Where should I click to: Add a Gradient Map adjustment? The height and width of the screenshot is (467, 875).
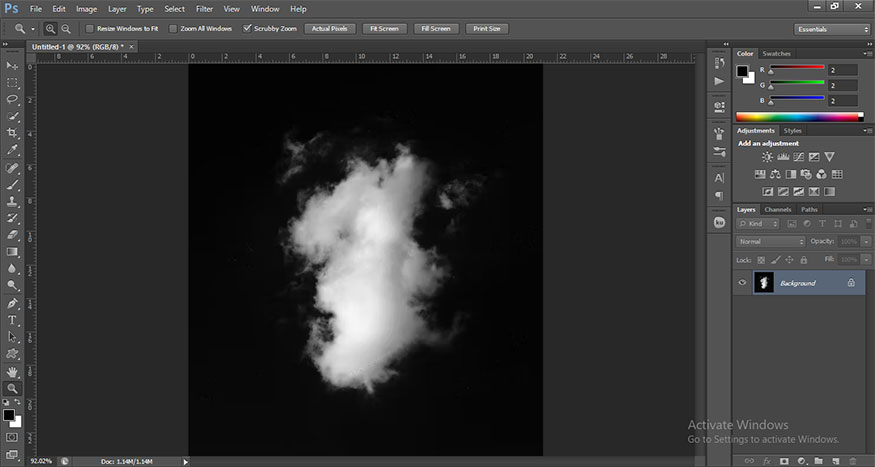[x=830, y=192]
